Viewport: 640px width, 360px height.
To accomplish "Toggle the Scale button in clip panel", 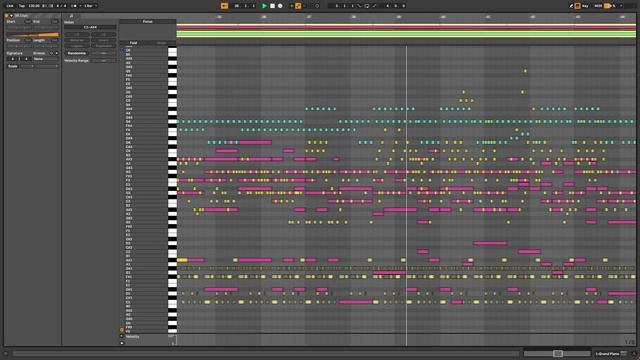I will tap(13, 66).
